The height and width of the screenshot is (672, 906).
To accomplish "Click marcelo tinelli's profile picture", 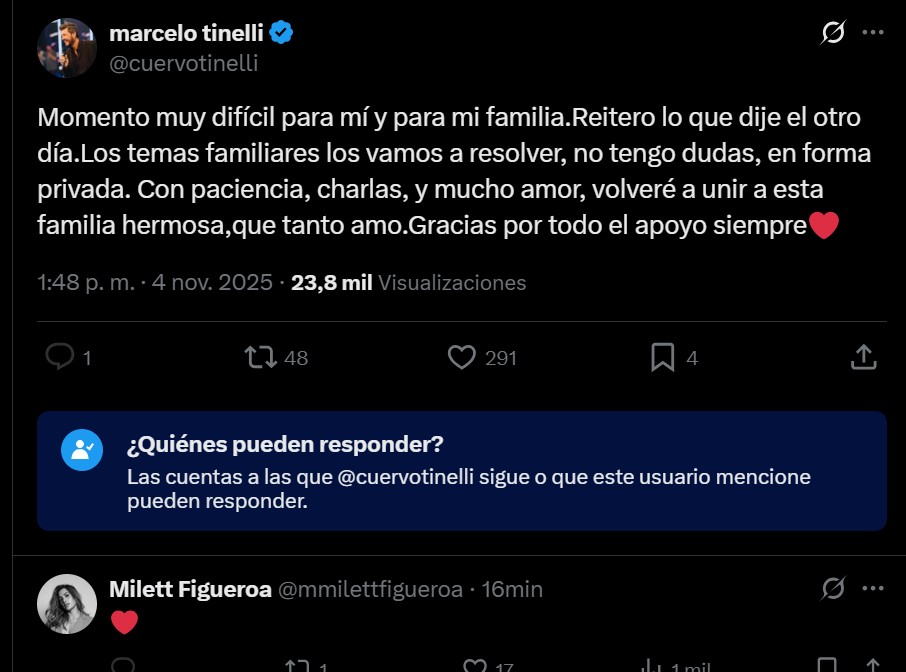I will coord(67,48).
